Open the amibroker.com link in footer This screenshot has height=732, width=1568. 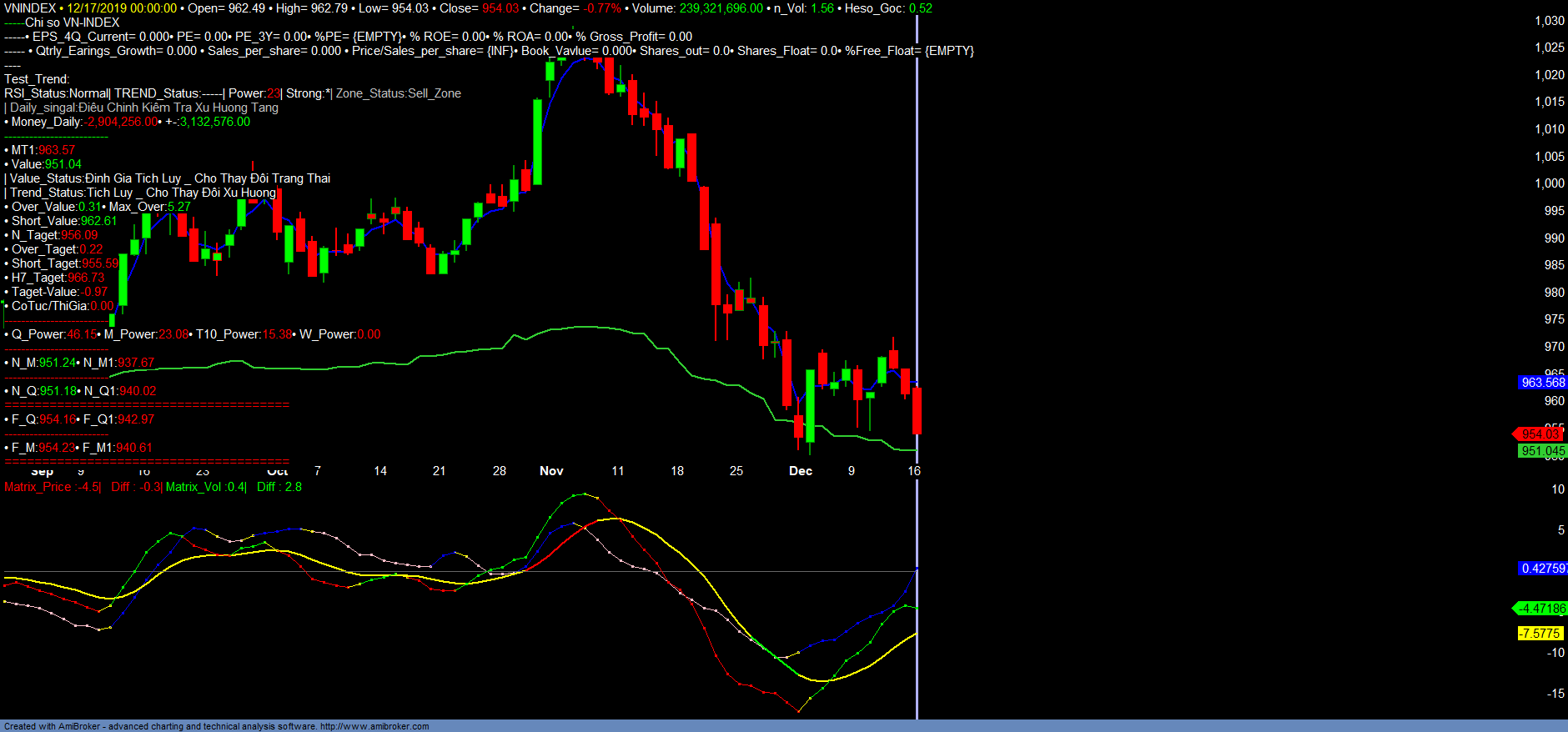click(x=374, y=726)
